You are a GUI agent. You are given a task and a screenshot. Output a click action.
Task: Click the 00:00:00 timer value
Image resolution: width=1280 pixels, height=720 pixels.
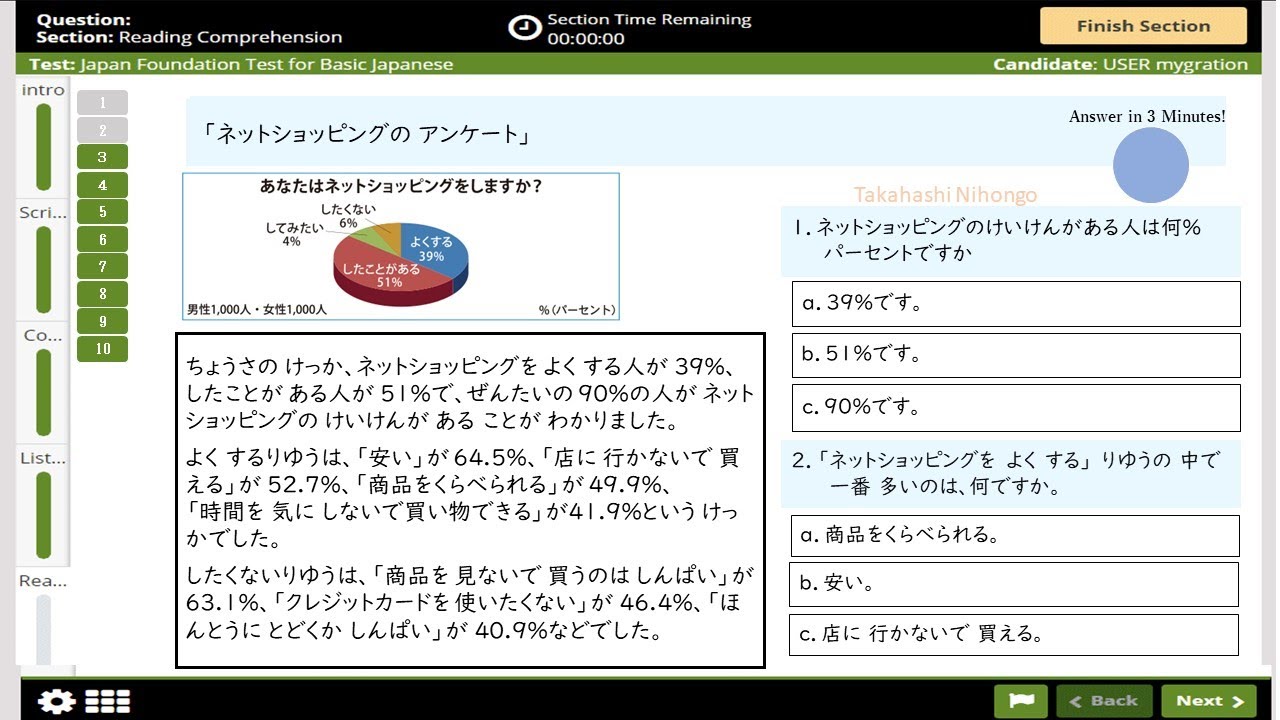[x=586, y=39]
